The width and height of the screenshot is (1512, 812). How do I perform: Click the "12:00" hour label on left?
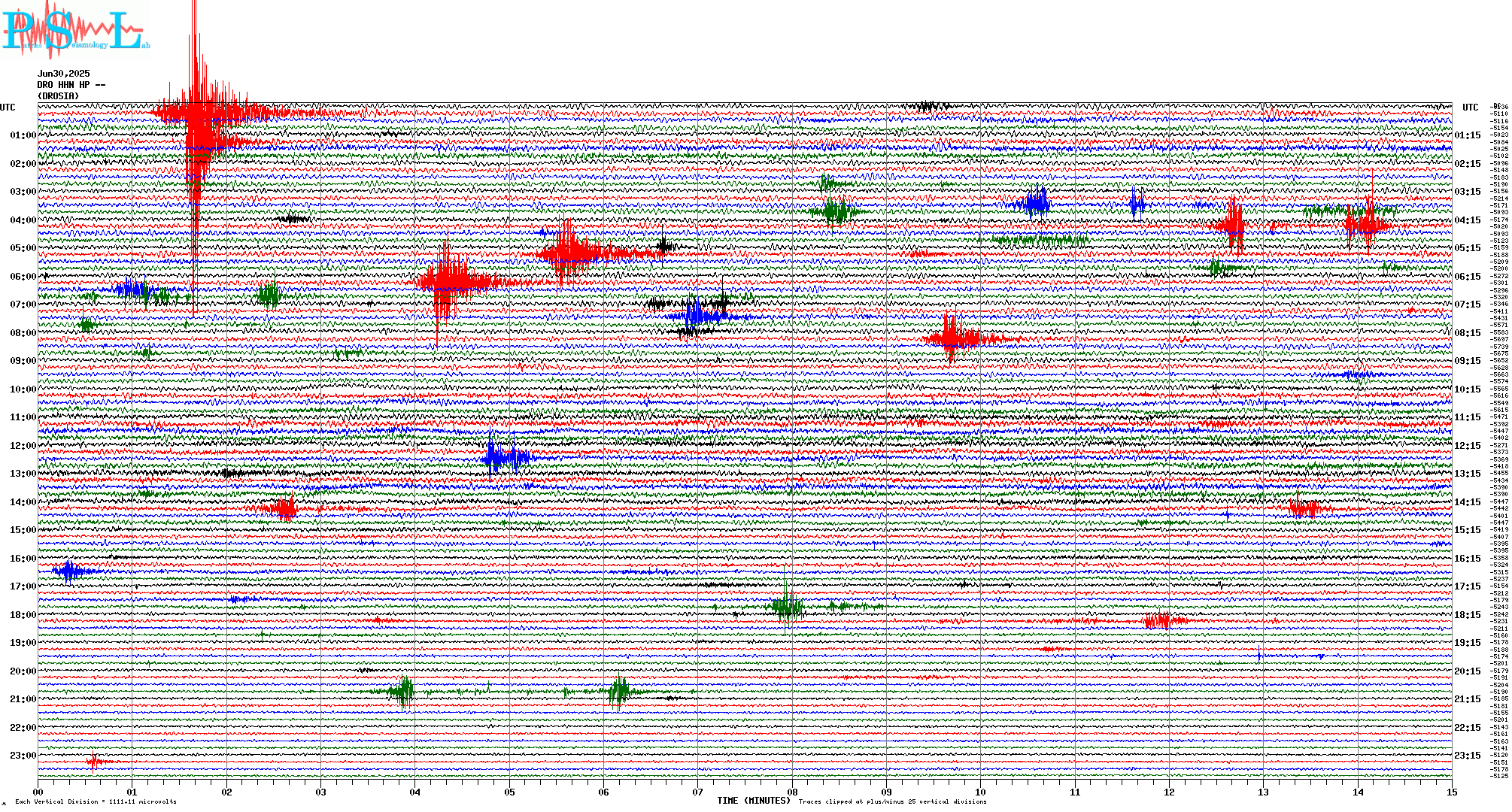click(x=23, y=446)
